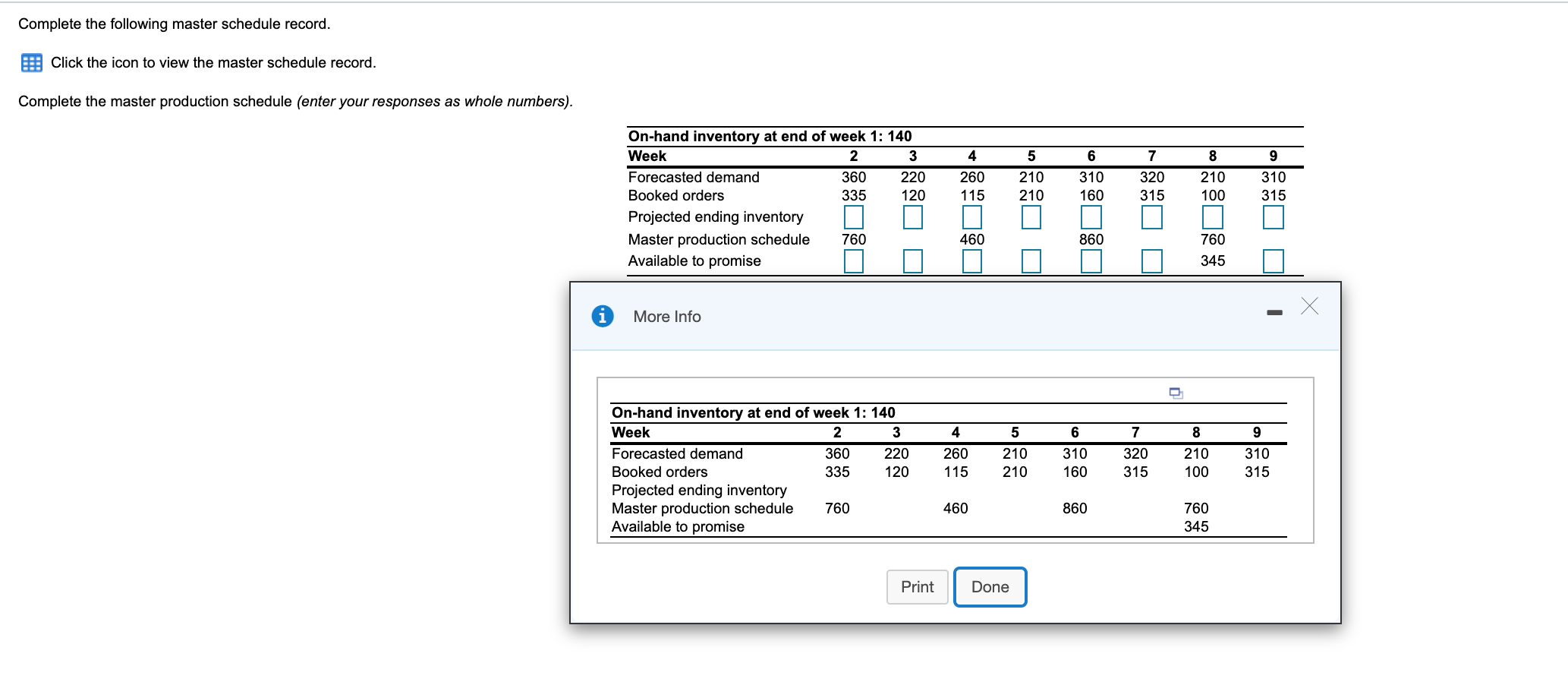
Task: Close the More Info dialog
Action: (x=1310, y=306)
